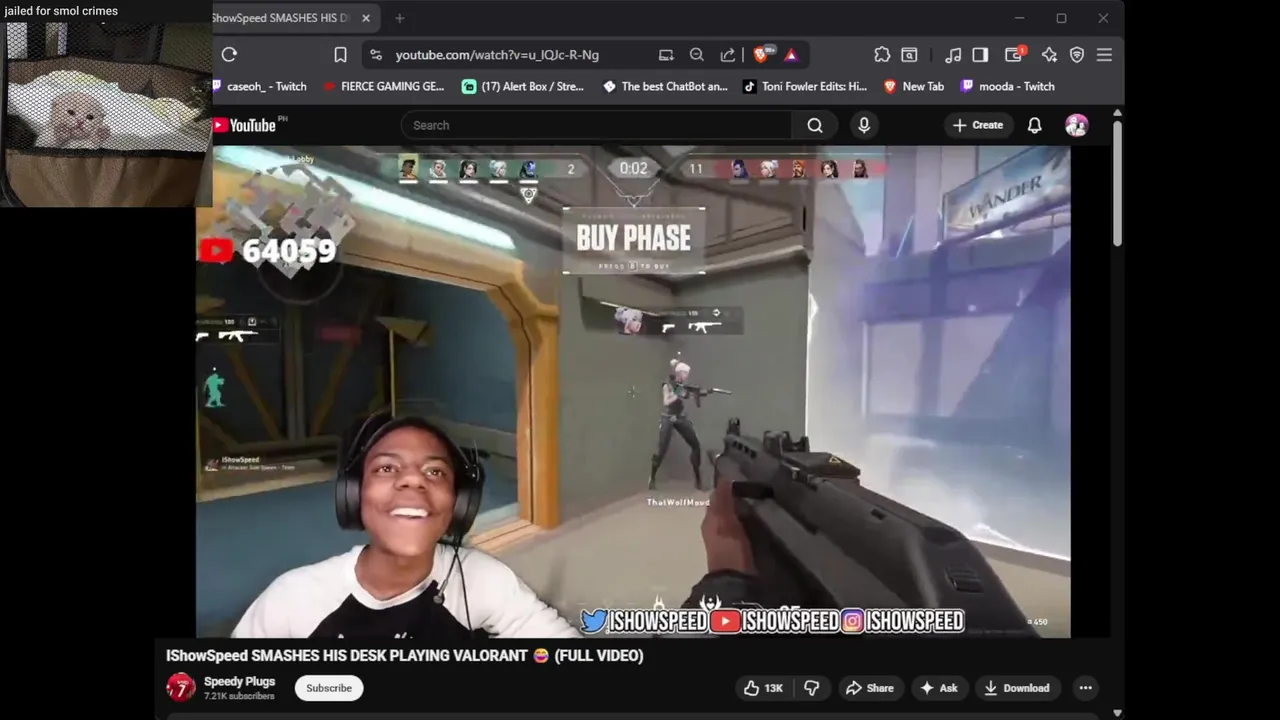
Task: Open YouTube notifications bell
Action: [x=1035, y=125]
